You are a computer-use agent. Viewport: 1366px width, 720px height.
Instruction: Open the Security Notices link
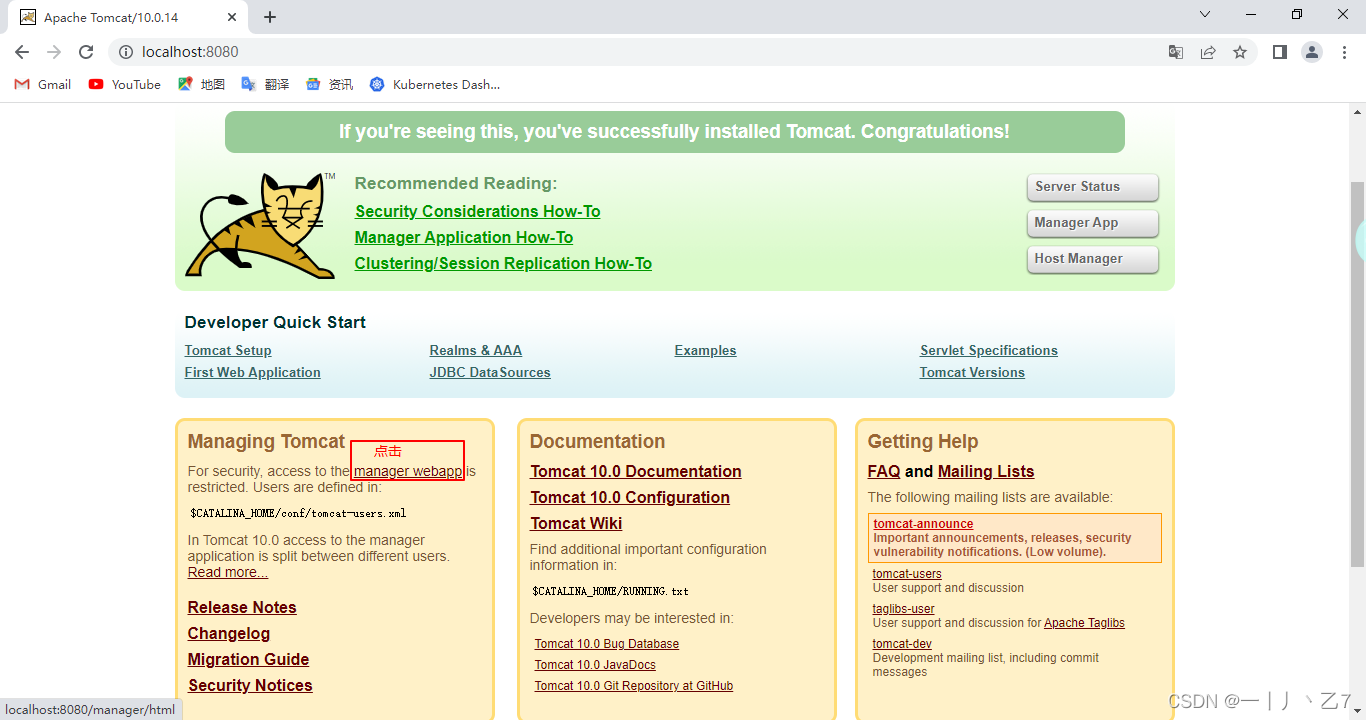click(250, 685)
